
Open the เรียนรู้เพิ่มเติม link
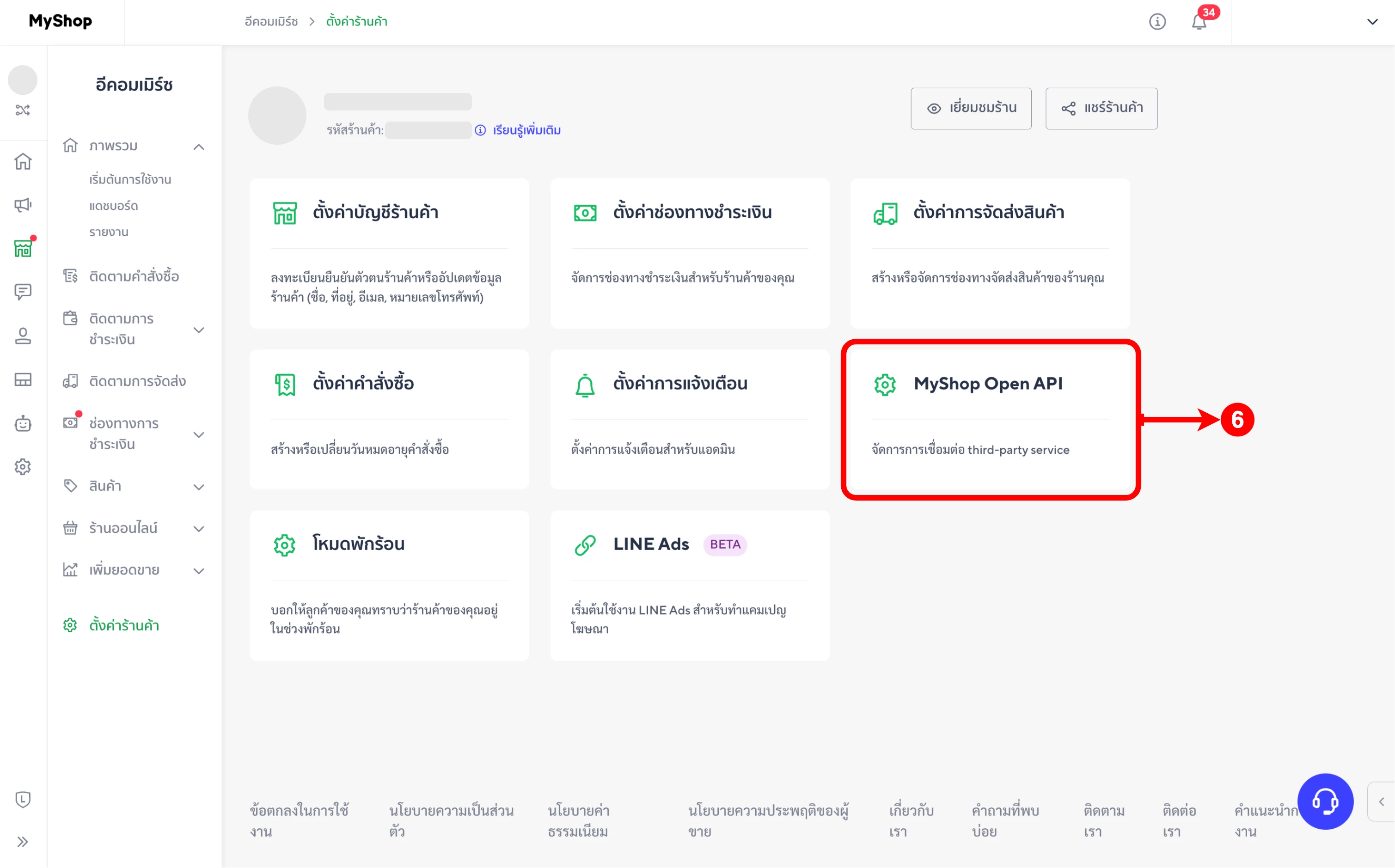click(526, 130)
